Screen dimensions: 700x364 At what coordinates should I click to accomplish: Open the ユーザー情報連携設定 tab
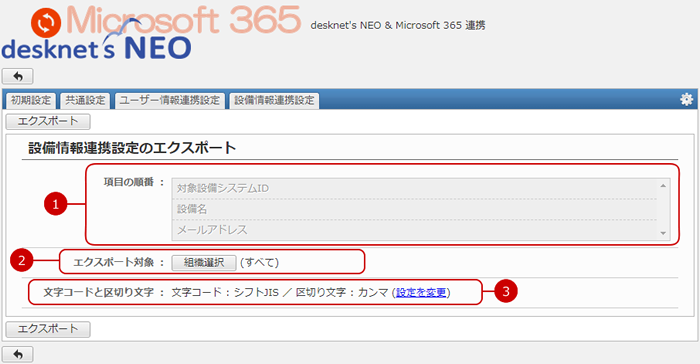(170, 100)
